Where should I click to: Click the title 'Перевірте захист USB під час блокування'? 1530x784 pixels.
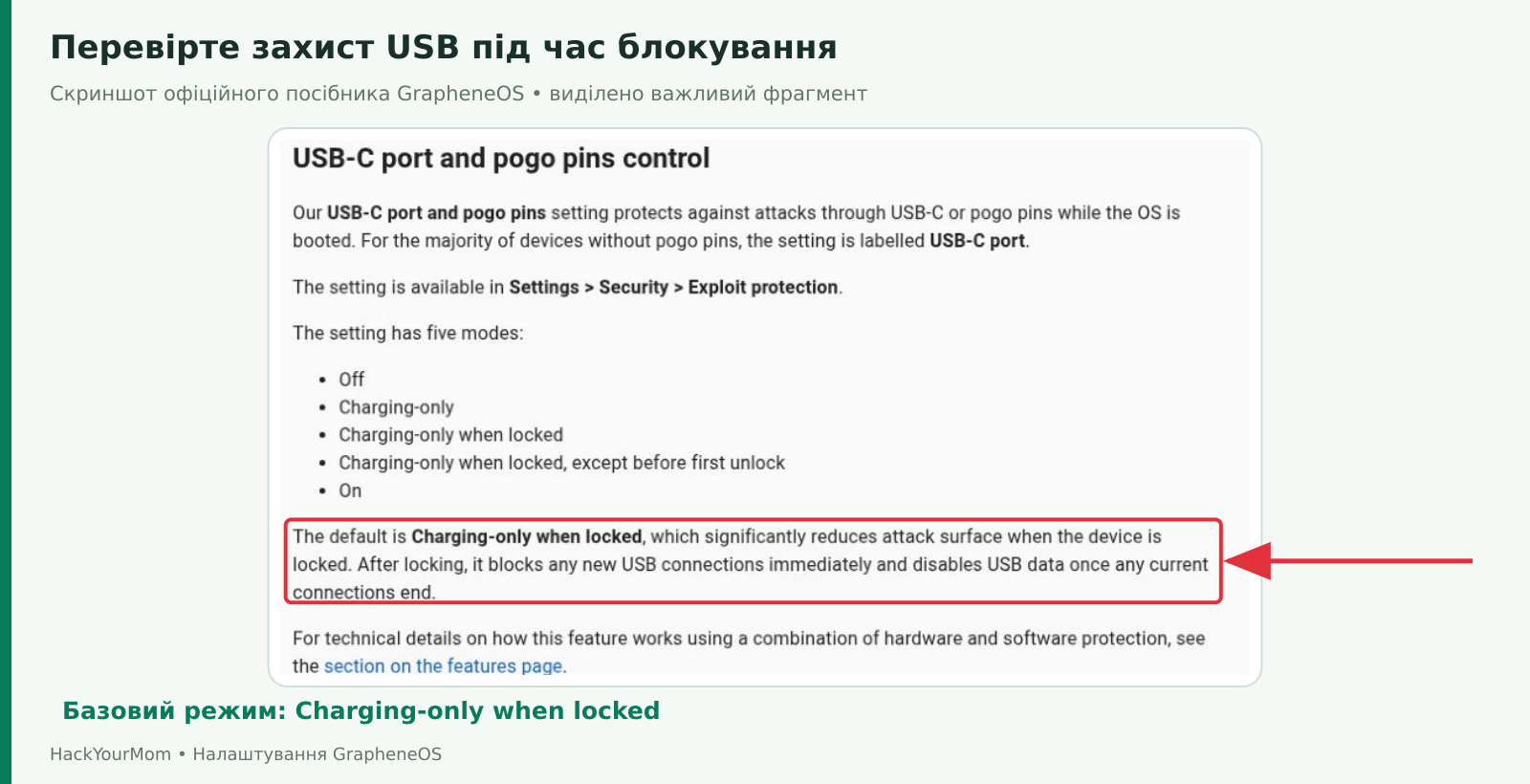coord(444,47)
